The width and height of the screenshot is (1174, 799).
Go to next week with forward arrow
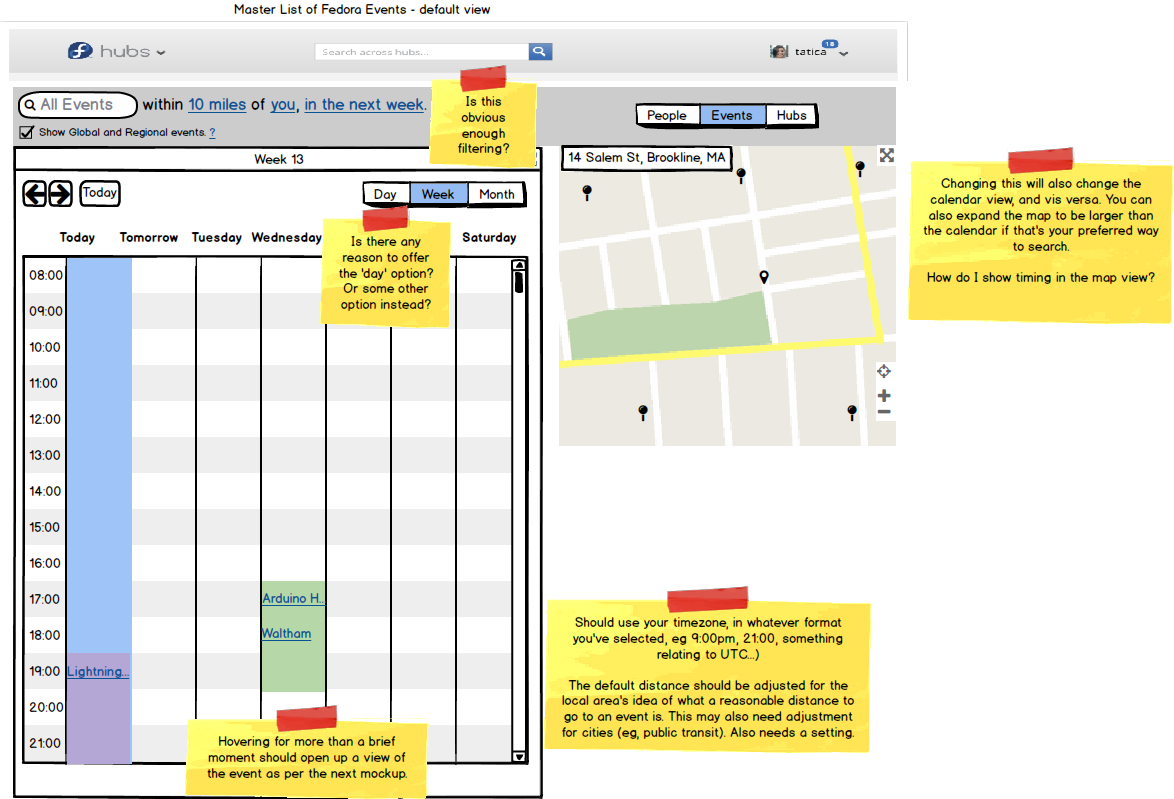[61, 194]
